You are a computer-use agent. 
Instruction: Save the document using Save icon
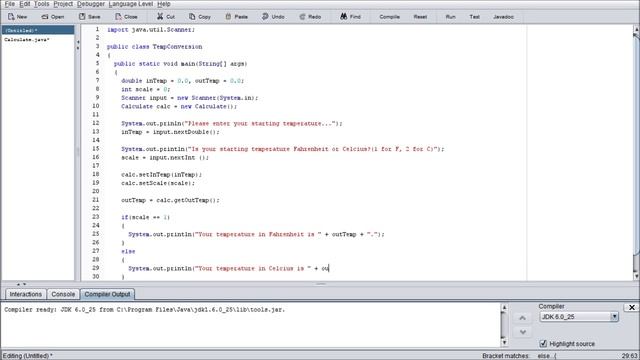click(x=89, y=17)
